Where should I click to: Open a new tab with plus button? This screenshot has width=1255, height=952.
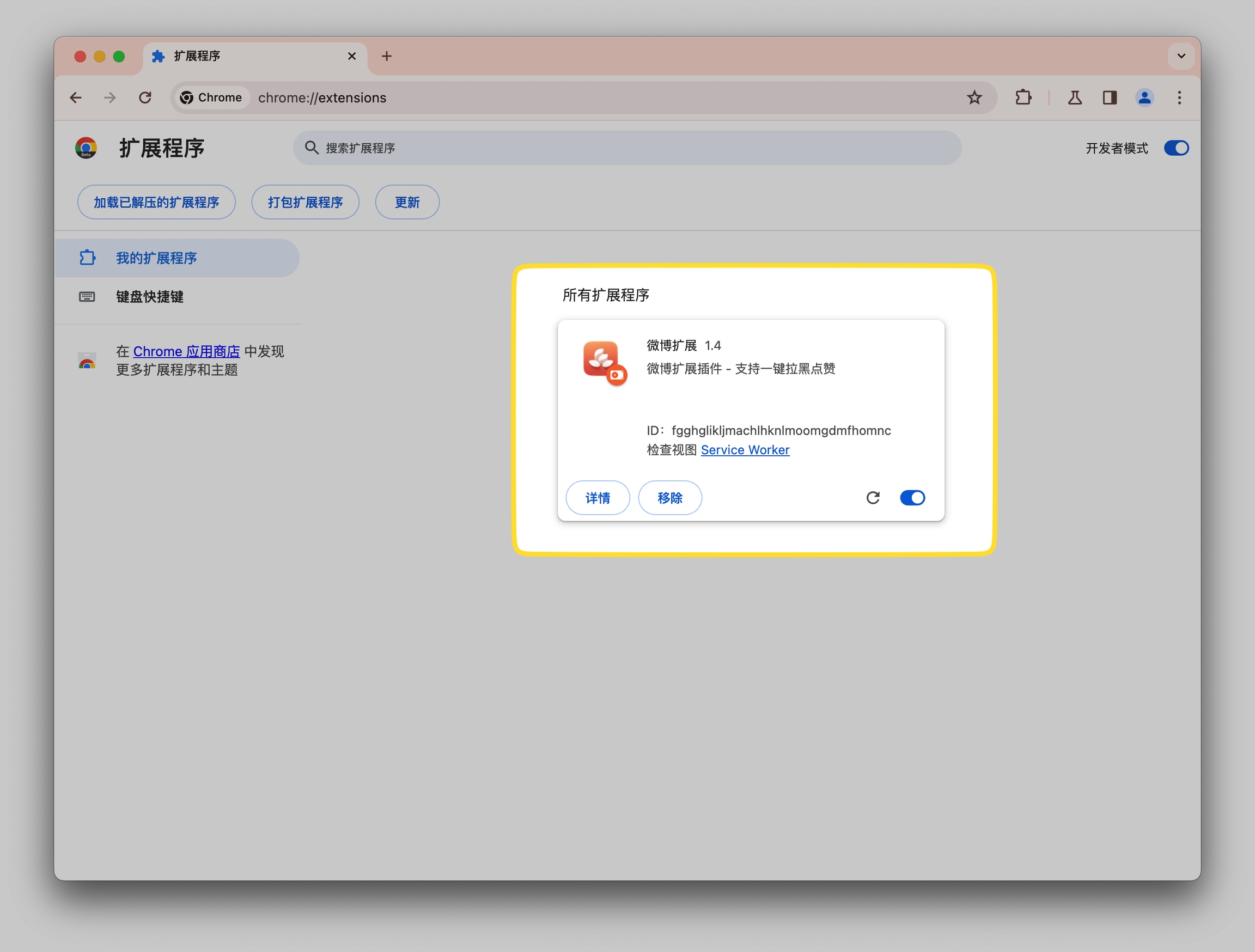[x=386, y=56]
